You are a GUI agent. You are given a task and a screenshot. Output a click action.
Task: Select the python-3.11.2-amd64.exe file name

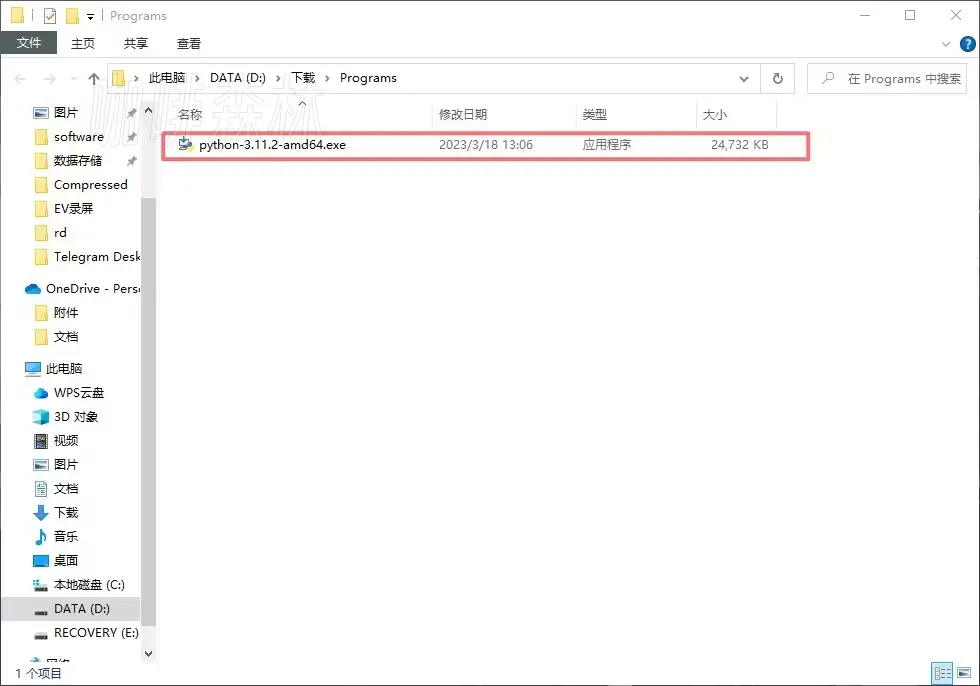coord(272,145)
